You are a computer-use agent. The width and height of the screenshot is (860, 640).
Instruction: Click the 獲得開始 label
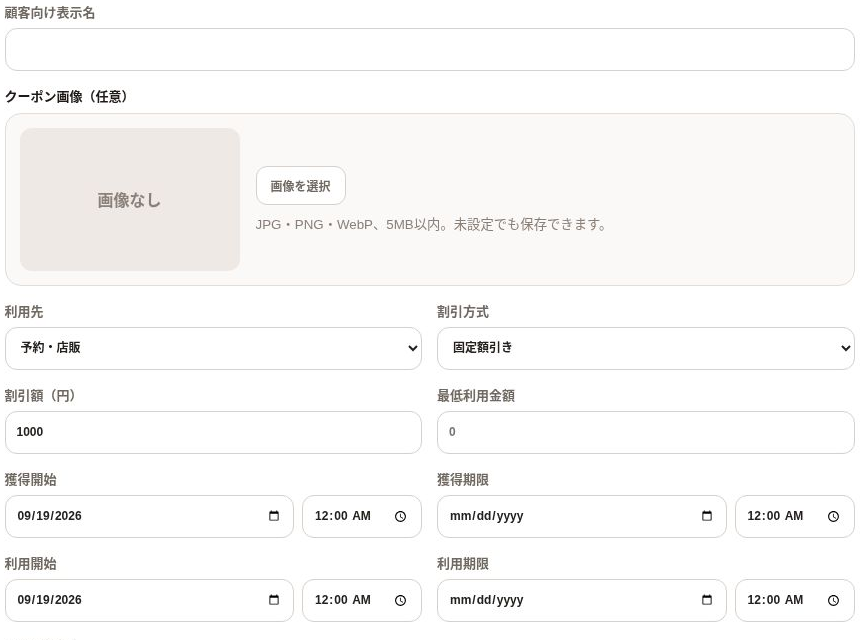(x=30, y=479)
